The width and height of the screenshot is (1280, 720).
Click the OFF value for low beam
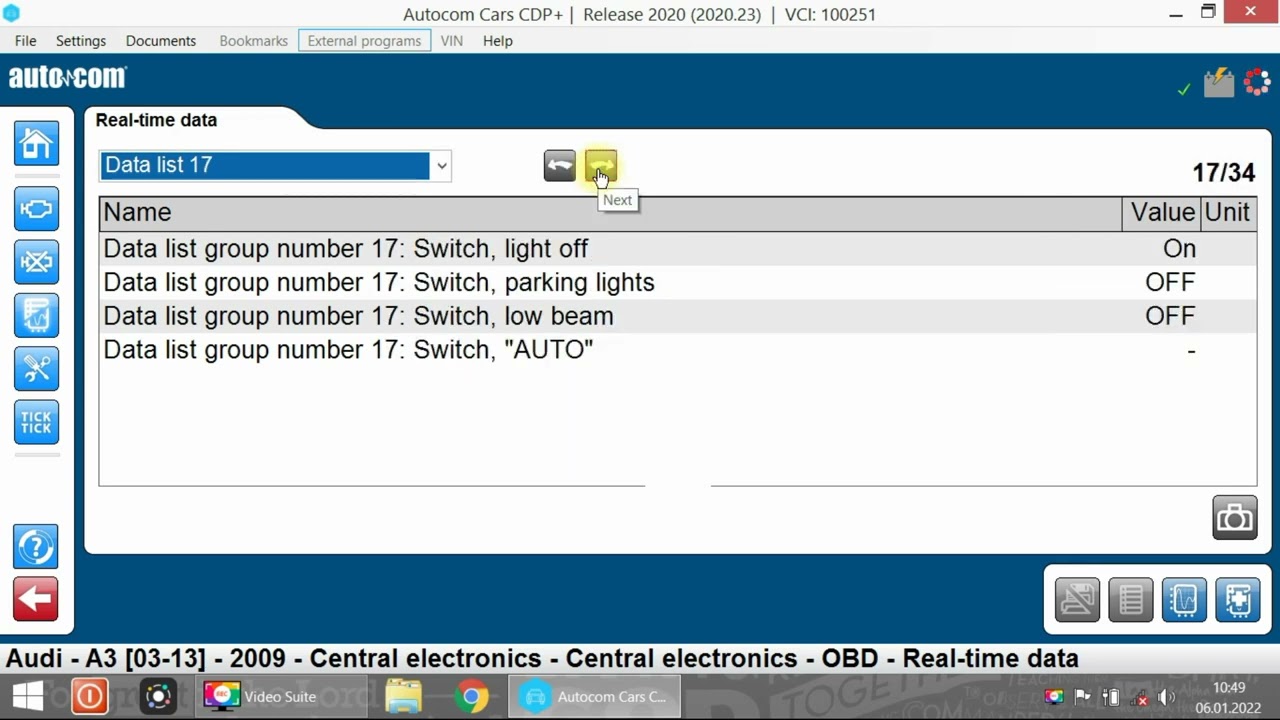pos(1170,317)
